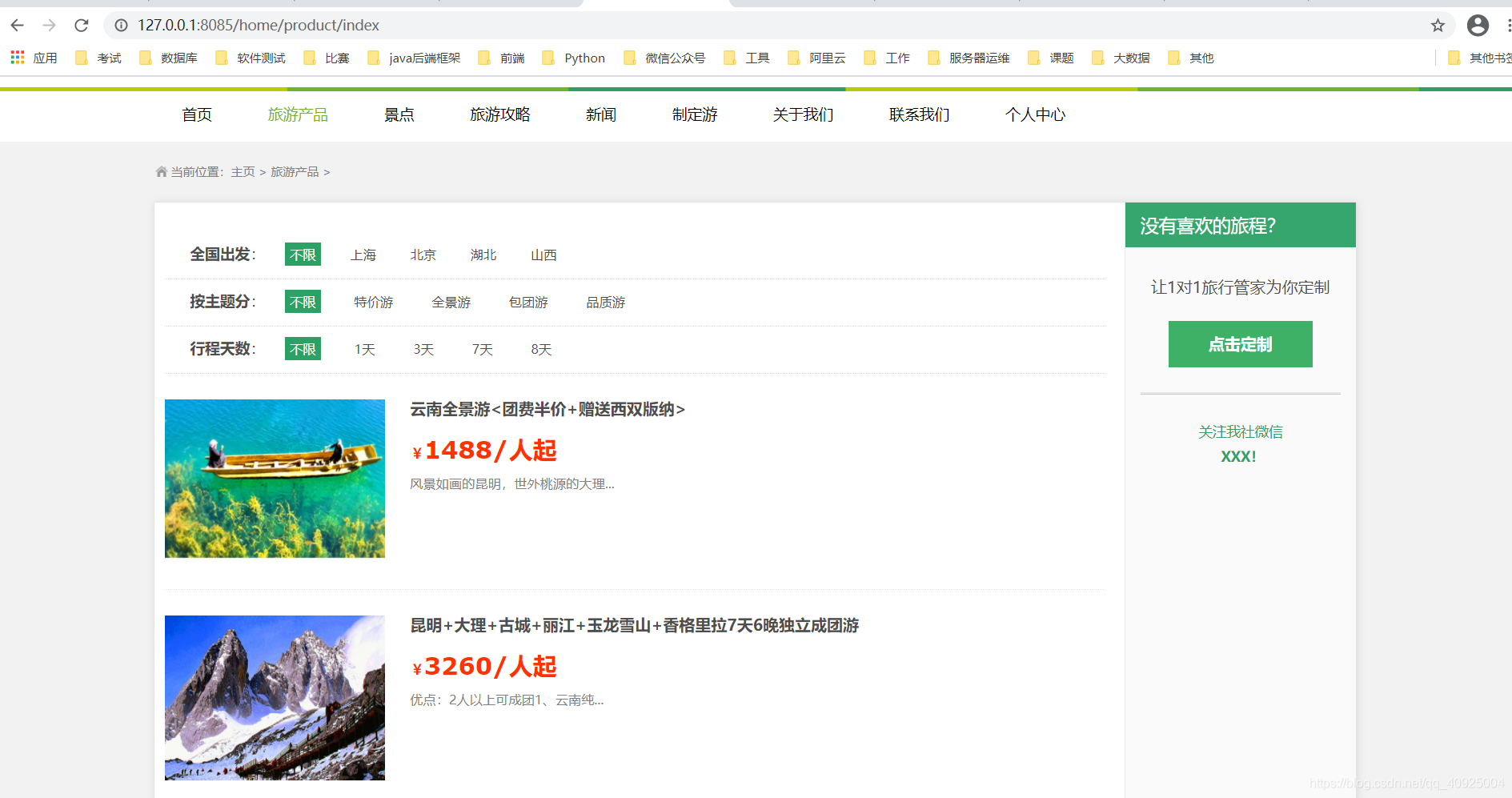1512x798 pixels.
Task: Open the 考试 bookmark folder
Action: (98, 58)
